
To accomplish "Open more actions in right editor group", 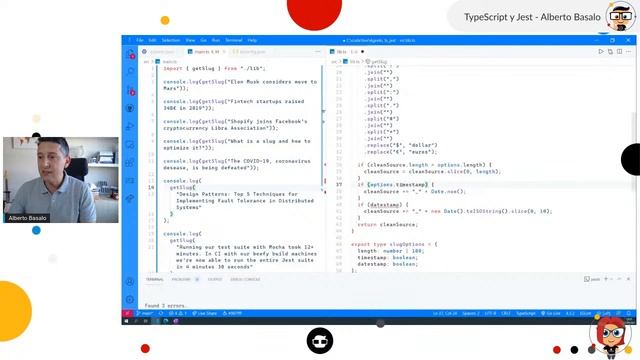I will point(629,52).
